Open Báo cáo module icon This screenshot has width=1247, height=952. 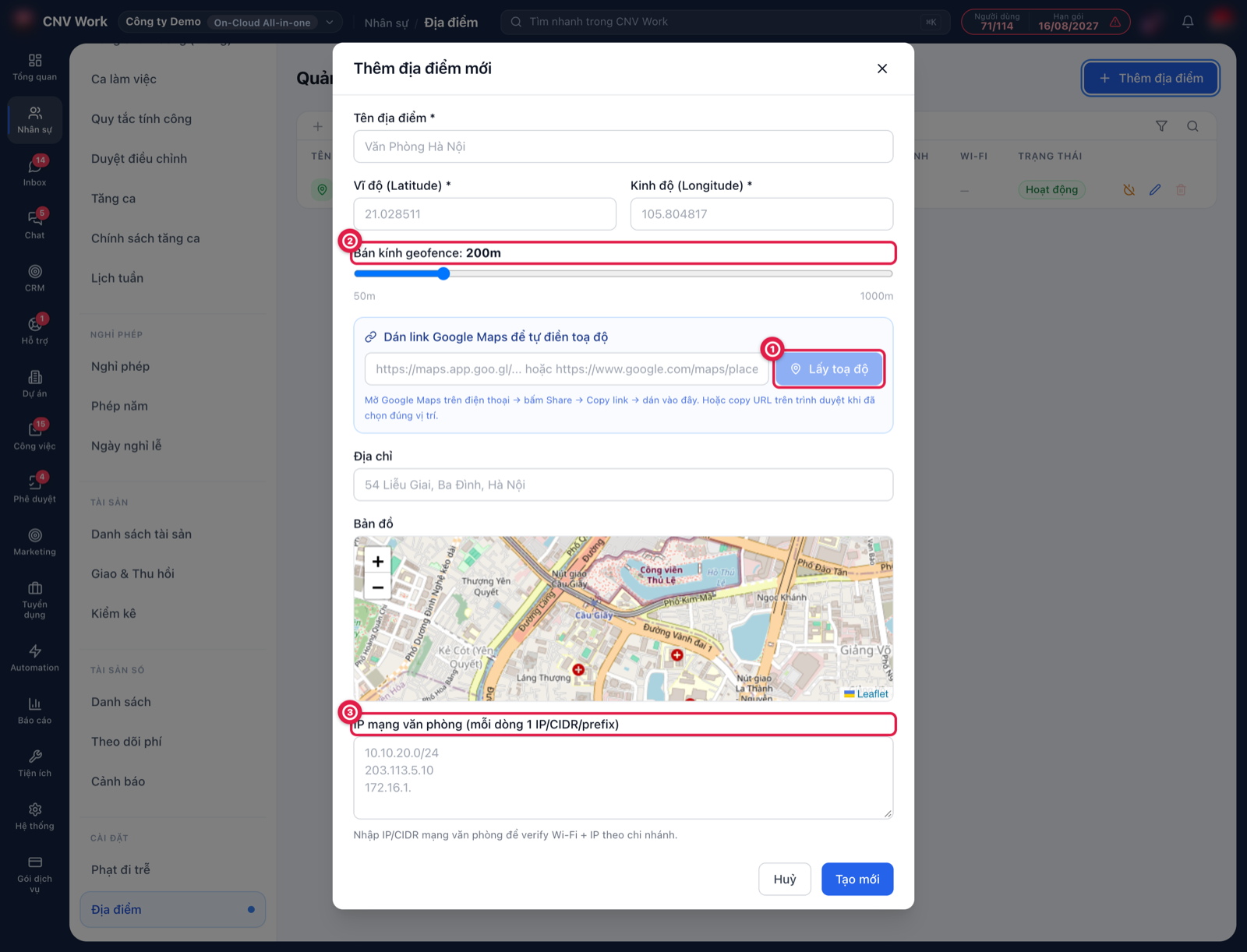[x=34, y=711]
